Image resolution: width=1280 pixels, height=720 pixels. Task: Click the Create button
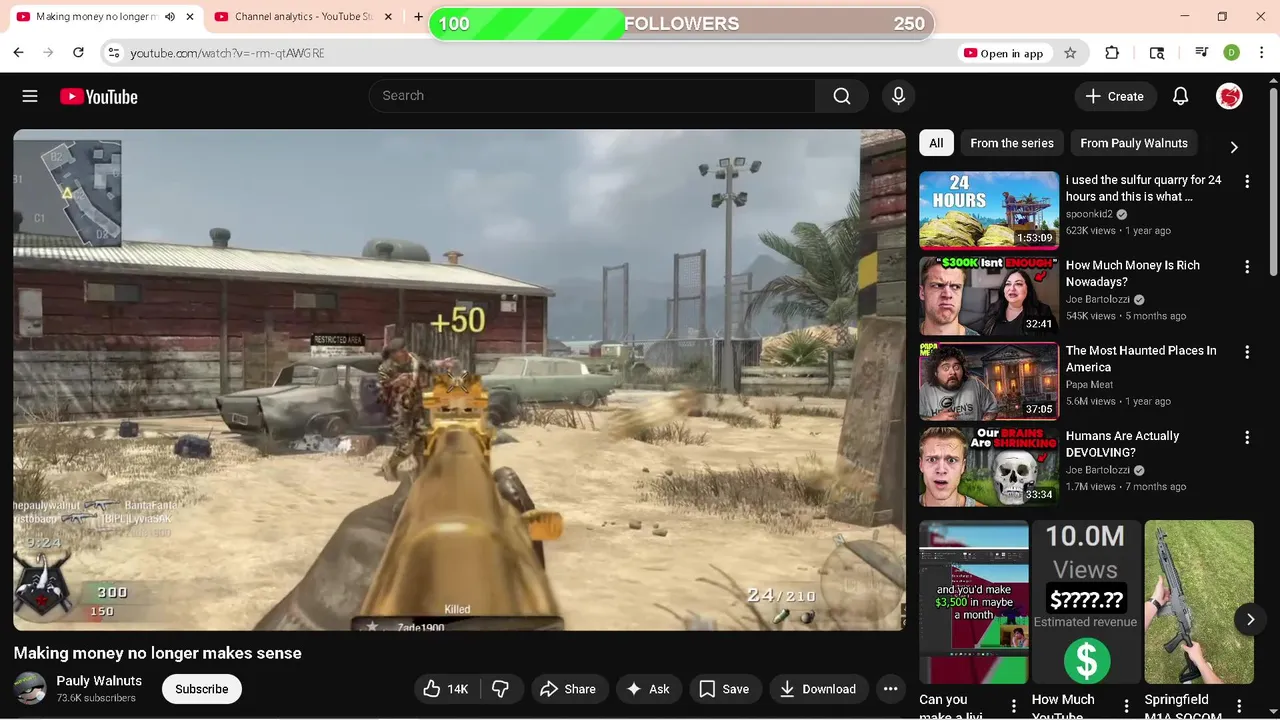1115,96
